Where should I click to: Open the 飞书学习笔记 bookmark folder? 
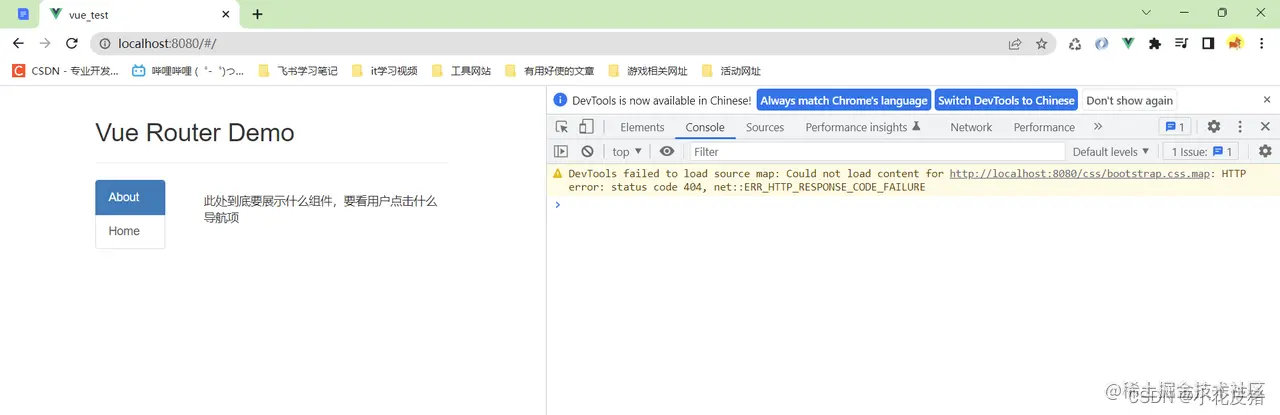pos(298,71)
